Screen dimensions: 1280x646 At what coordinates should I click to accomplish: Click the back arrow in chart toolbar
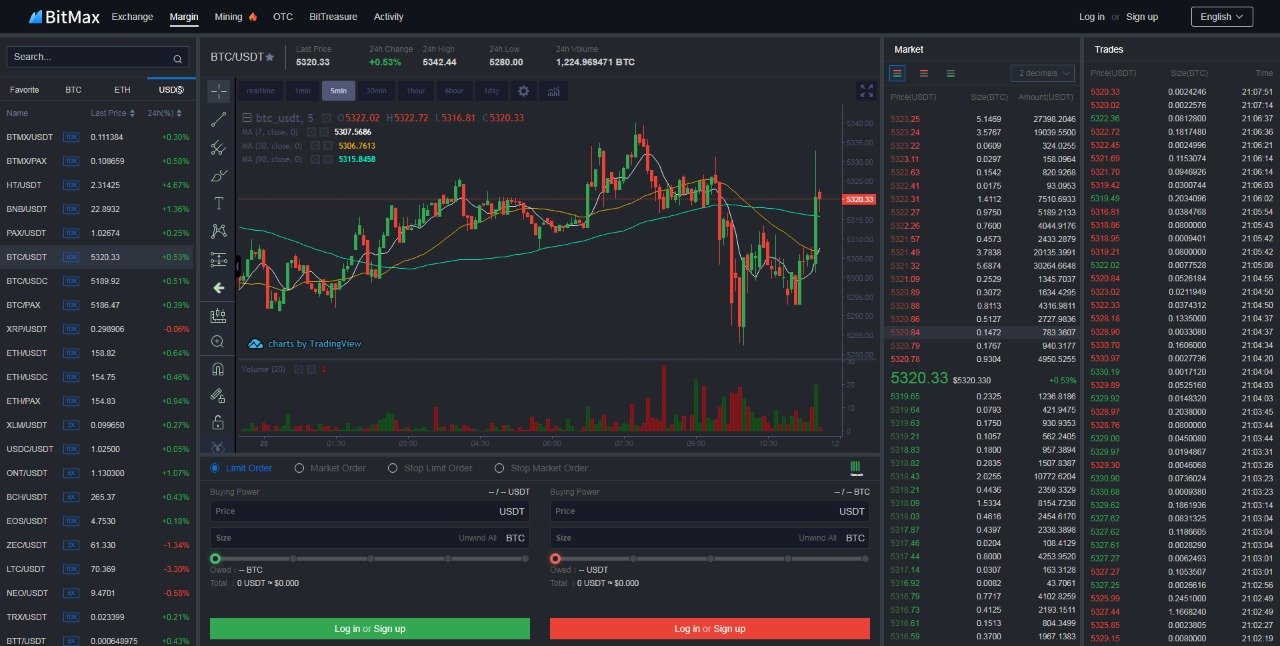click(219, 288)
